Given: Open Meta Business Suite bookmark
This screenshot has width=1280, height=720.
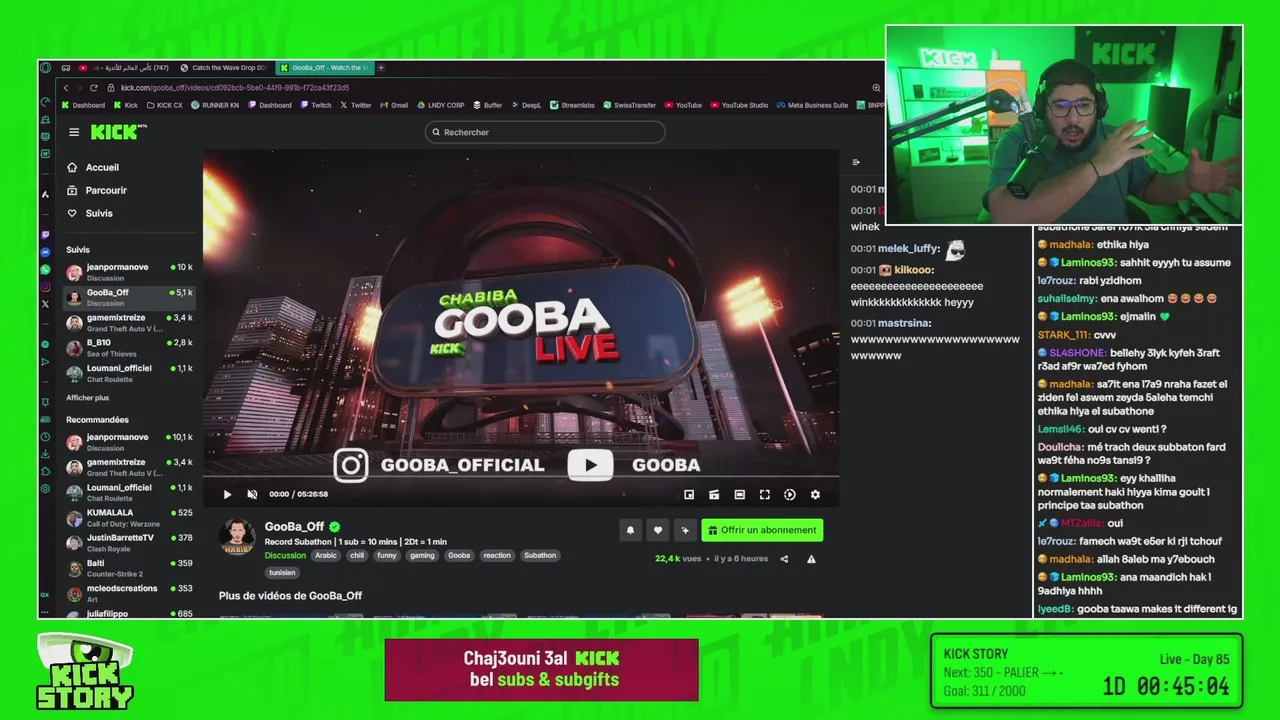Looking at the screenshot, I should pyautogui.click(x=812, y=105).
